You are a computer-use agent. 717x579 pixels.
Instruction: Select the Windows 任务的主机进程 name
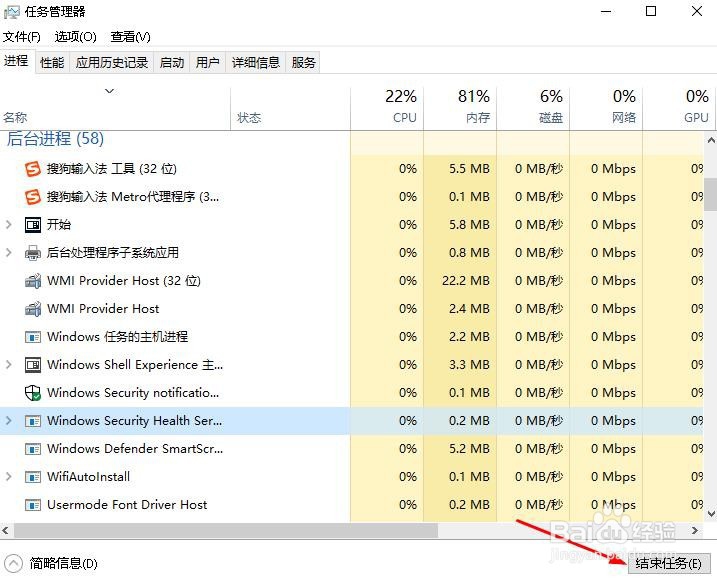[x=118, y=337]
